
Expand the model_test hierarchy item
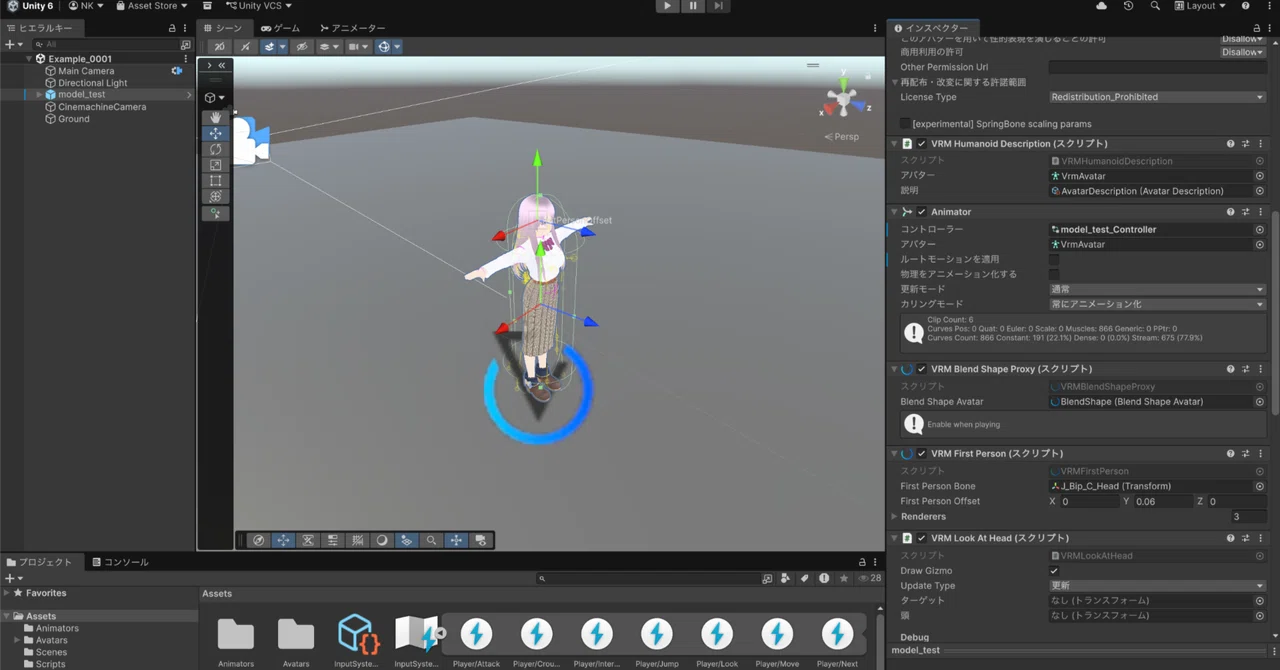pos(39,95)
